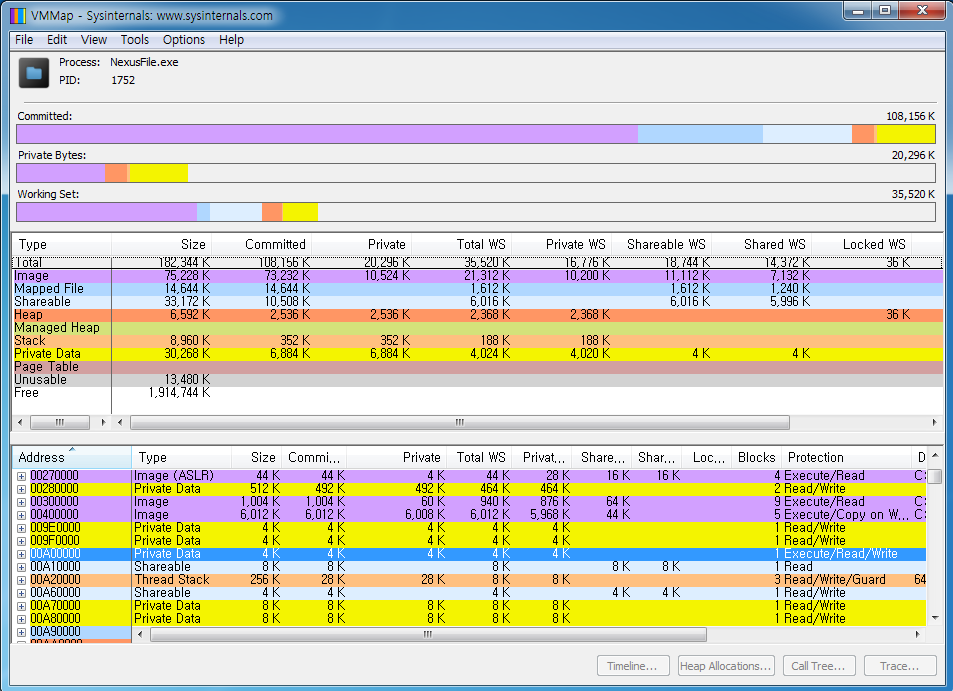Viewport: 953px width, 691px height.
Task: Open the File menu
Action: pos(24,40)
